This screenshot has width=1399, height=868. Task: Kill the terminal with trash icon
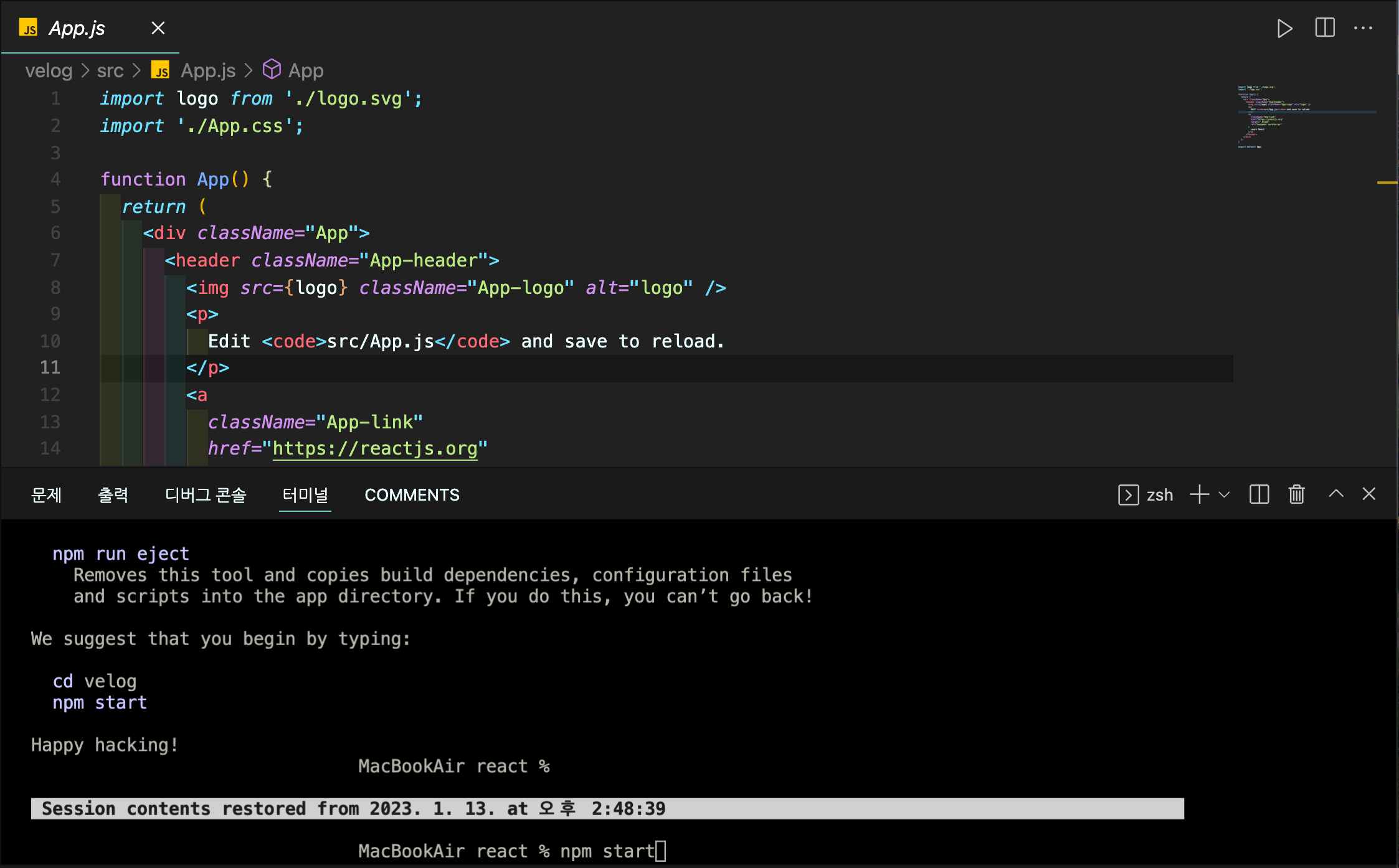(1296, 495)
